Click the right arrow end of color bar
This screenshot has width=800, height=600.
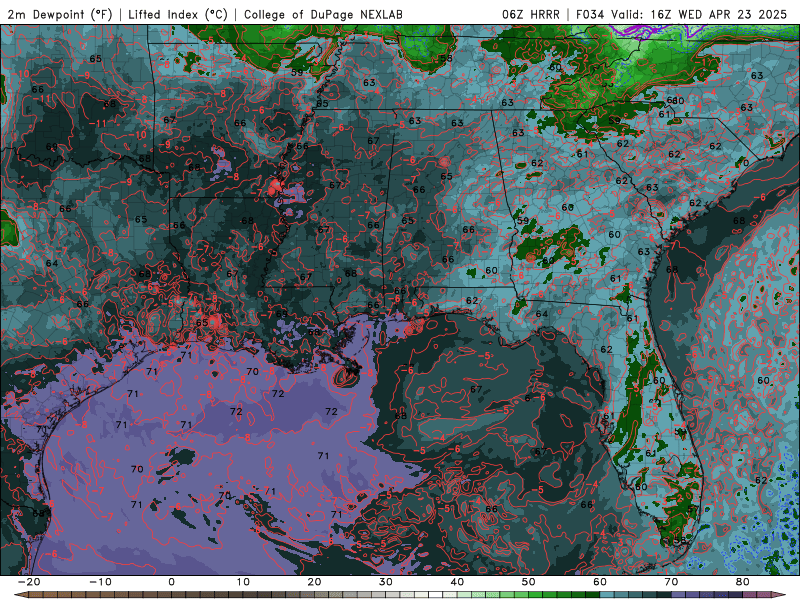(x=781, y=595)
